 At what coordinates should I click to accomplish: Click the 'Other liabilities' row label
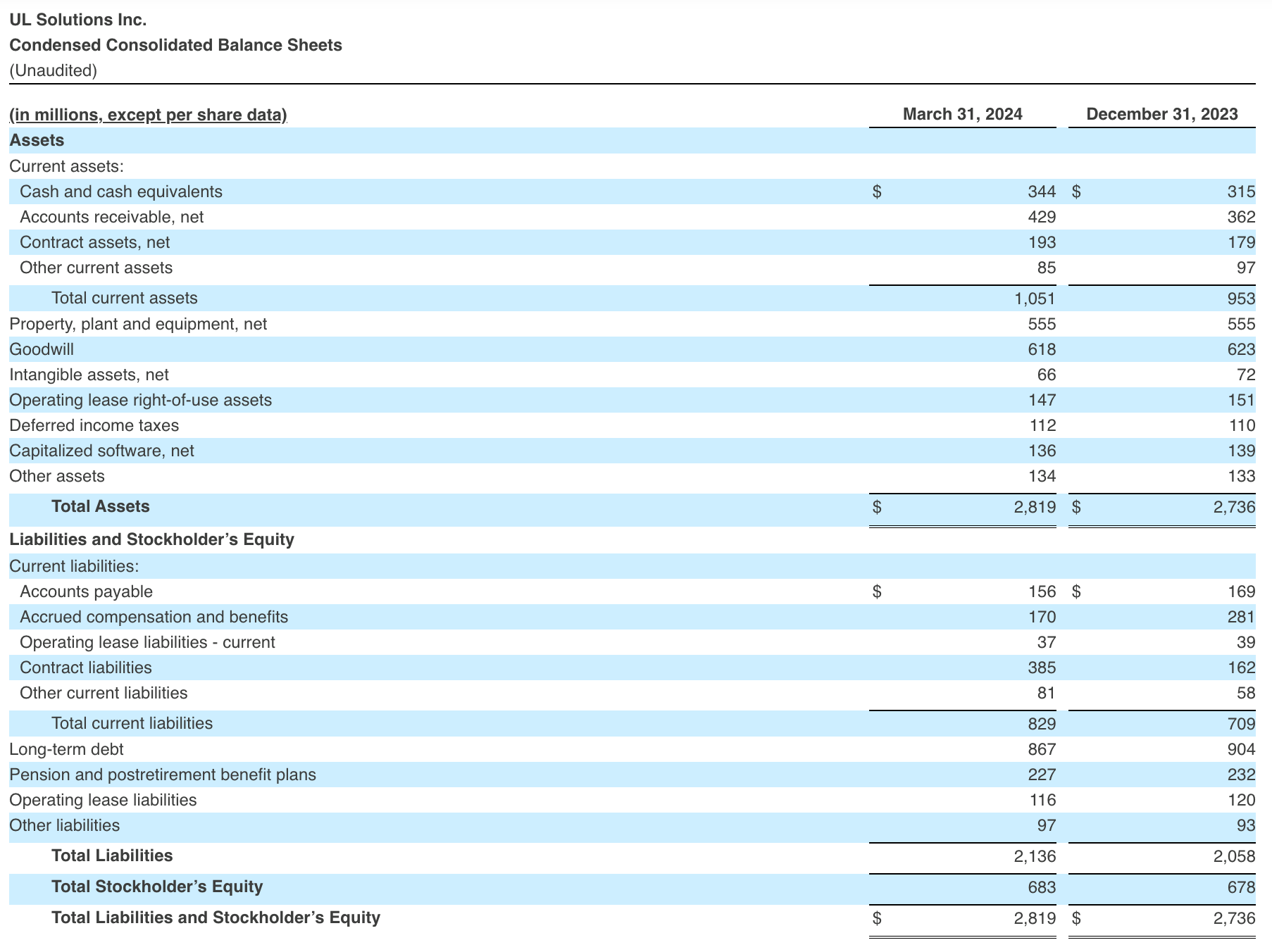click(x=64, y=825)
